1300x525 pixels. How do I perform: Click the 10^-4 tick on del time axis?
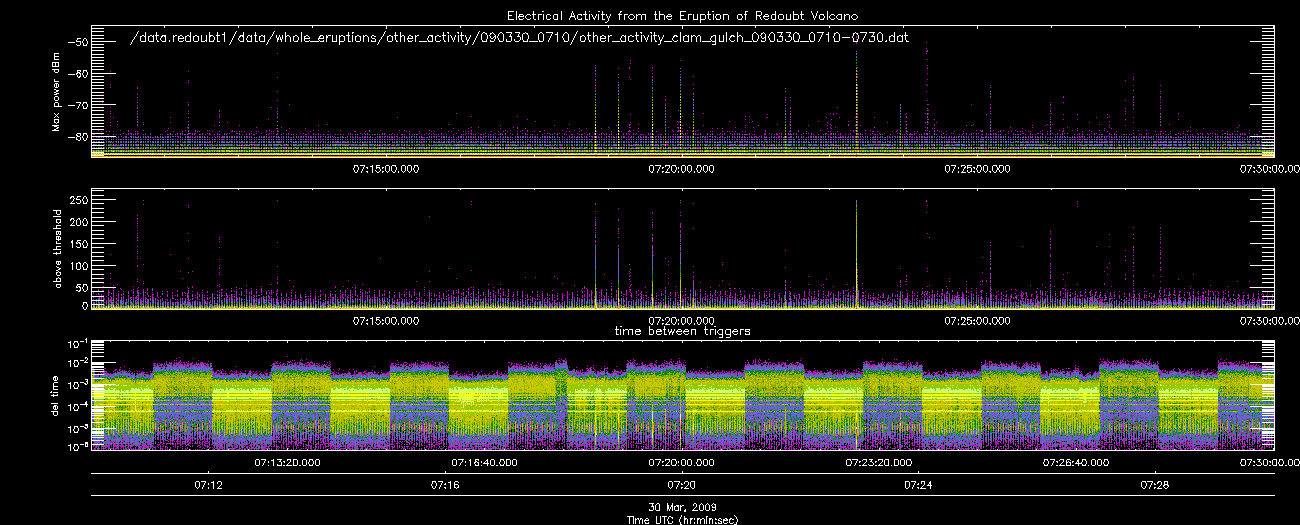pyautogui.click(x=78, y=405)
